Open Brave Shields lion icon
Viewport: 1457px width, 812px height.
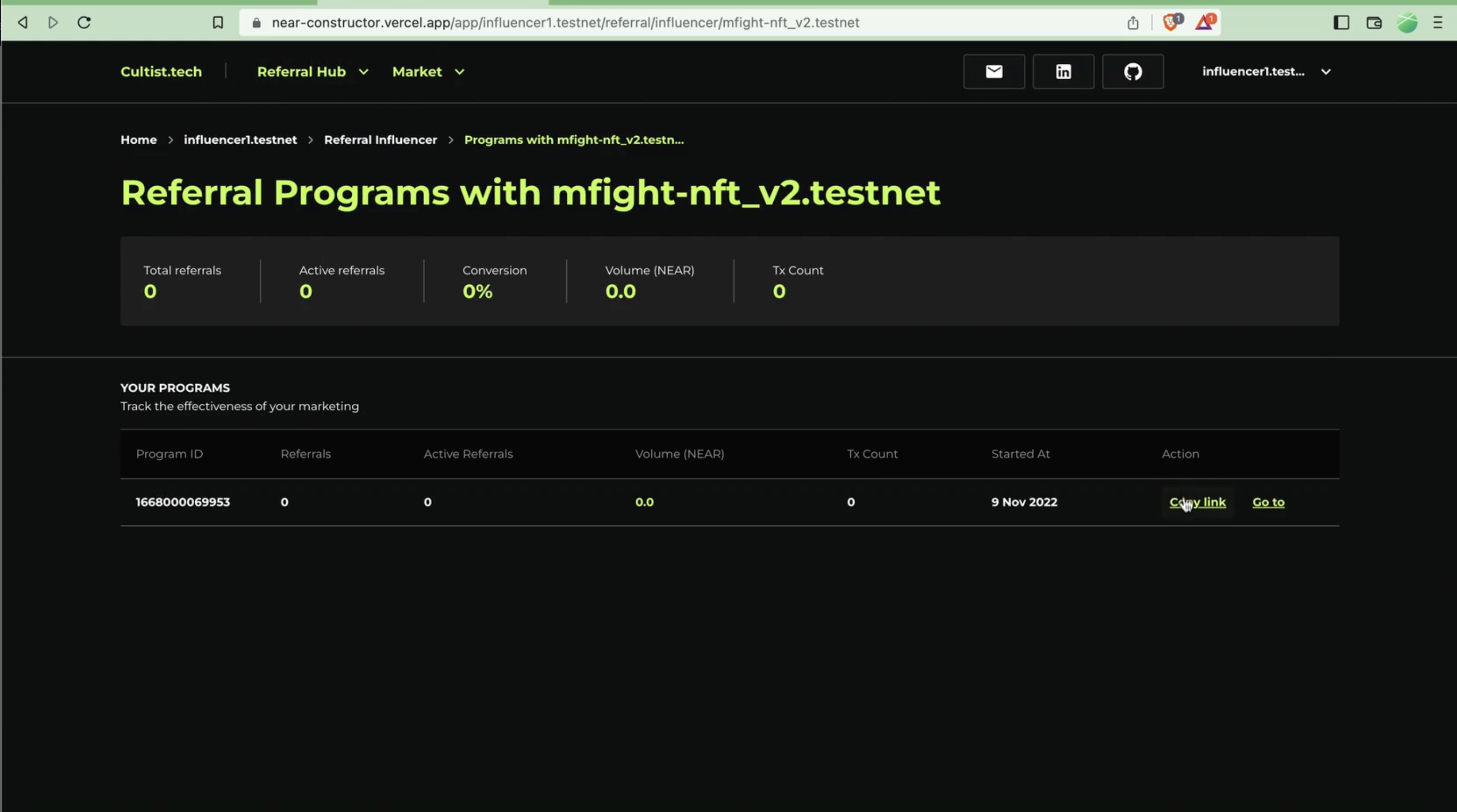(x=1171, y=23)
